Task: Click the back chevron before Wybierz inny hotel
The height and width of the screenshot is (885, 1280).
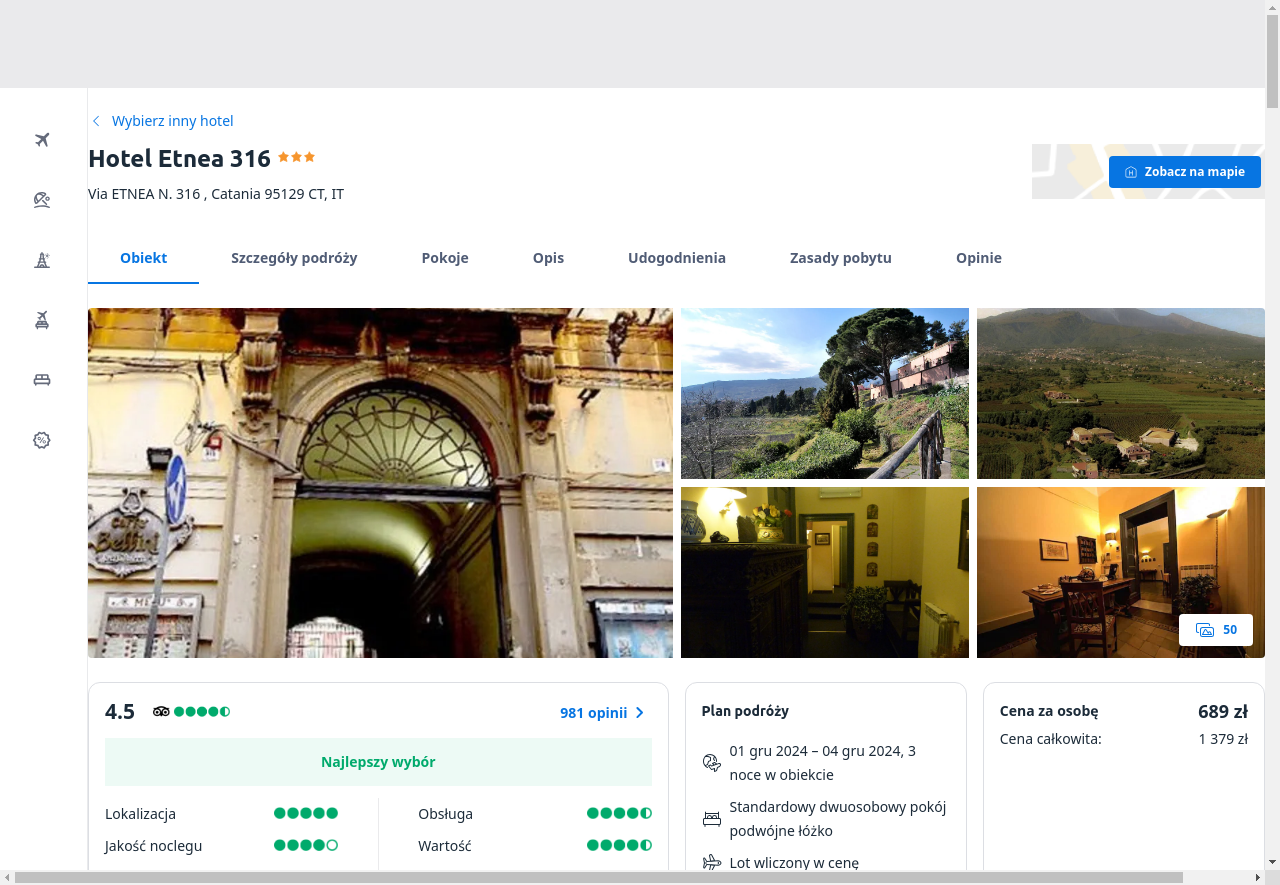Action: [96, 121]
